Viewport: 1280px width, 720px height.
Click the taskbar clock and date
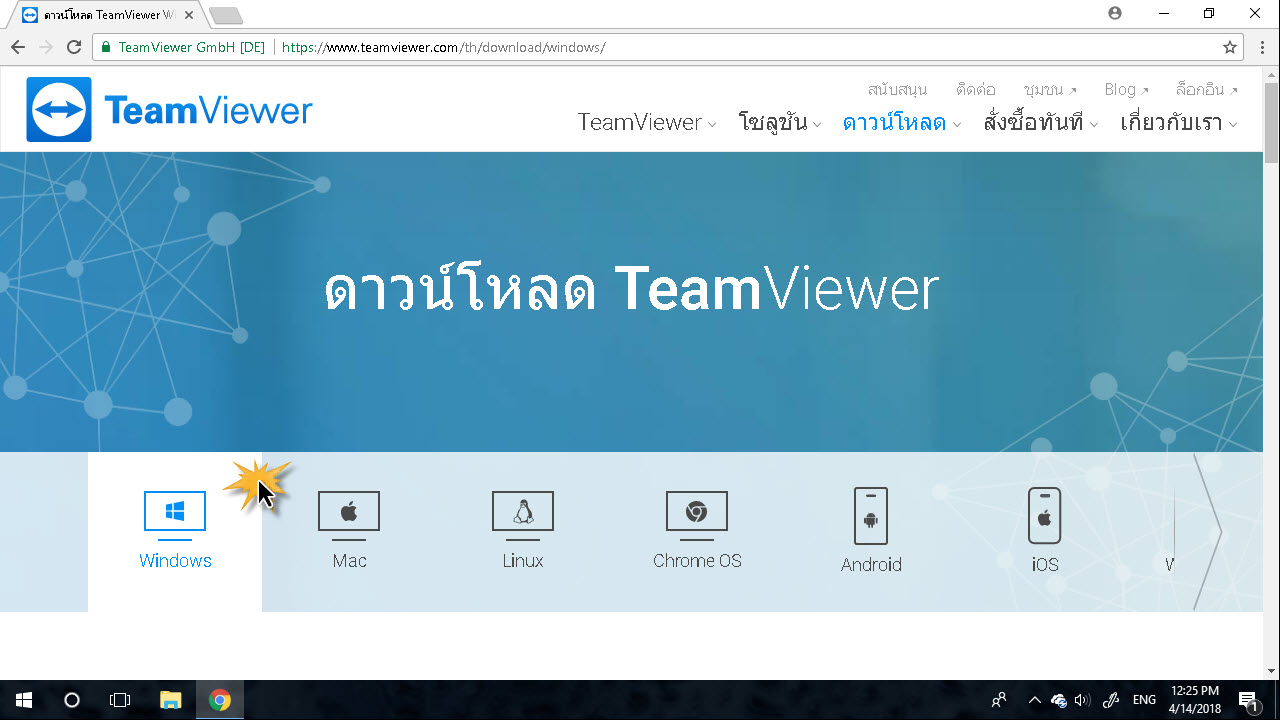coord(1195,700)
